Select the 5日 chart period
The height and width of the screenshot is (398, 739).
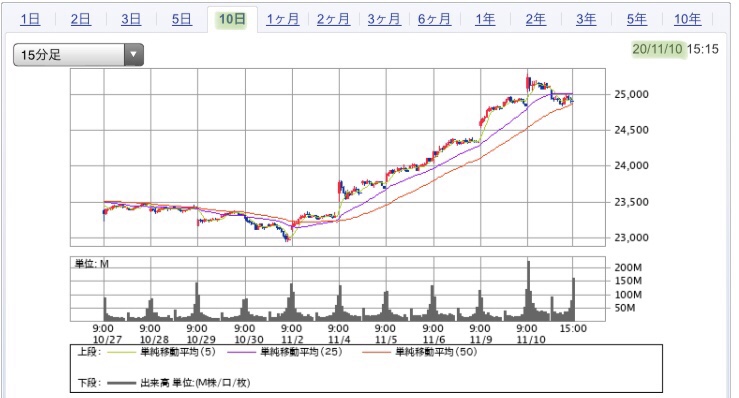click(x=181, y=19)
